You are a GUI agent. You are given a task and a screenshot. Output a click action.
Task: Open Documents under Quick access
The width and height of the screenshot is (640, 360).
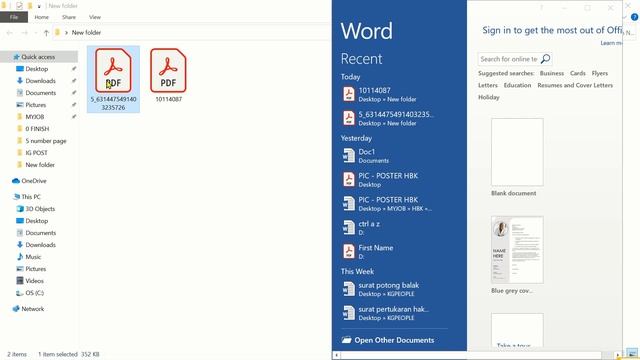(x=40, y=93)
